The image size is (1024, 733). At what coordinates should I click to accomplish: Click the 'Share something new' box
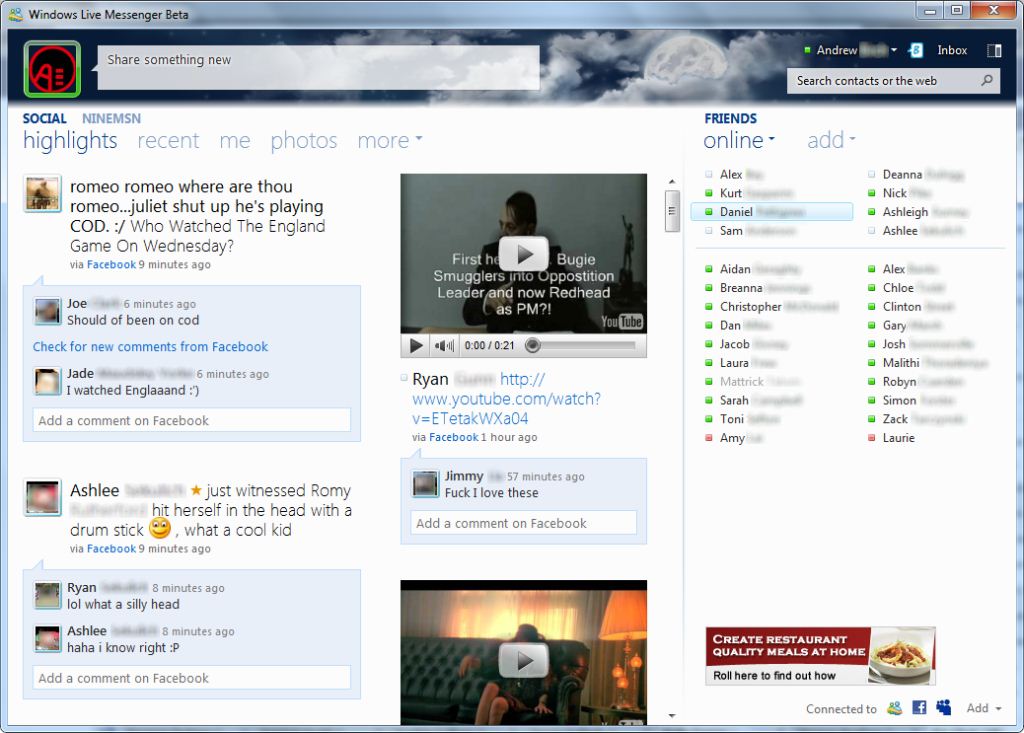[x=319, y=67]
